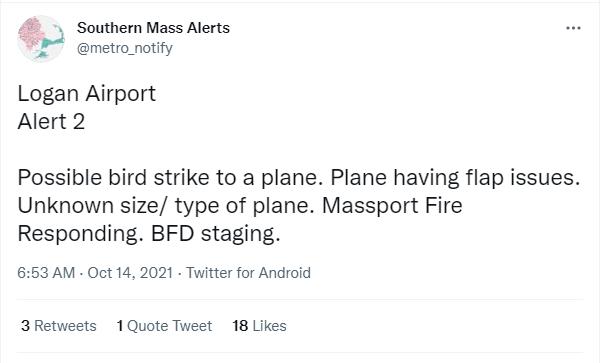Open the 6:53 AM timestamp link
The width and height of the screenshot is (601, 363).
46,273
